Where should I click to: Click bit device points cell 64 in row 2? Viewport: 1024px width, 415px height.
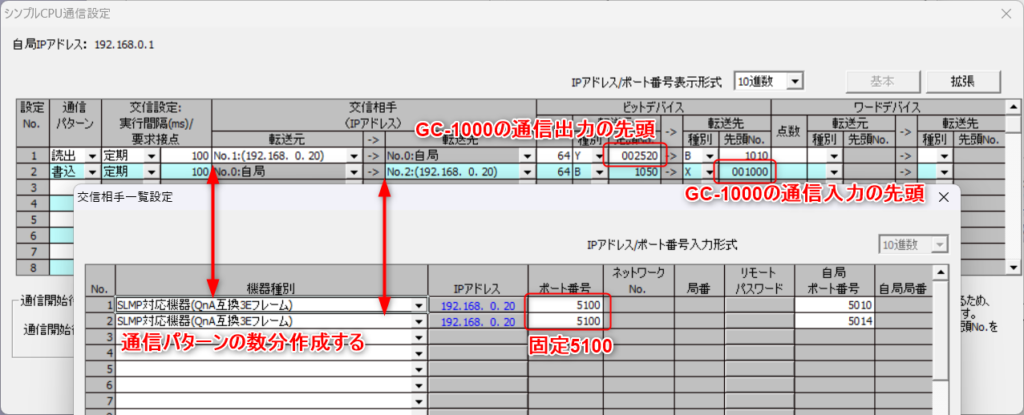point(554,172)
